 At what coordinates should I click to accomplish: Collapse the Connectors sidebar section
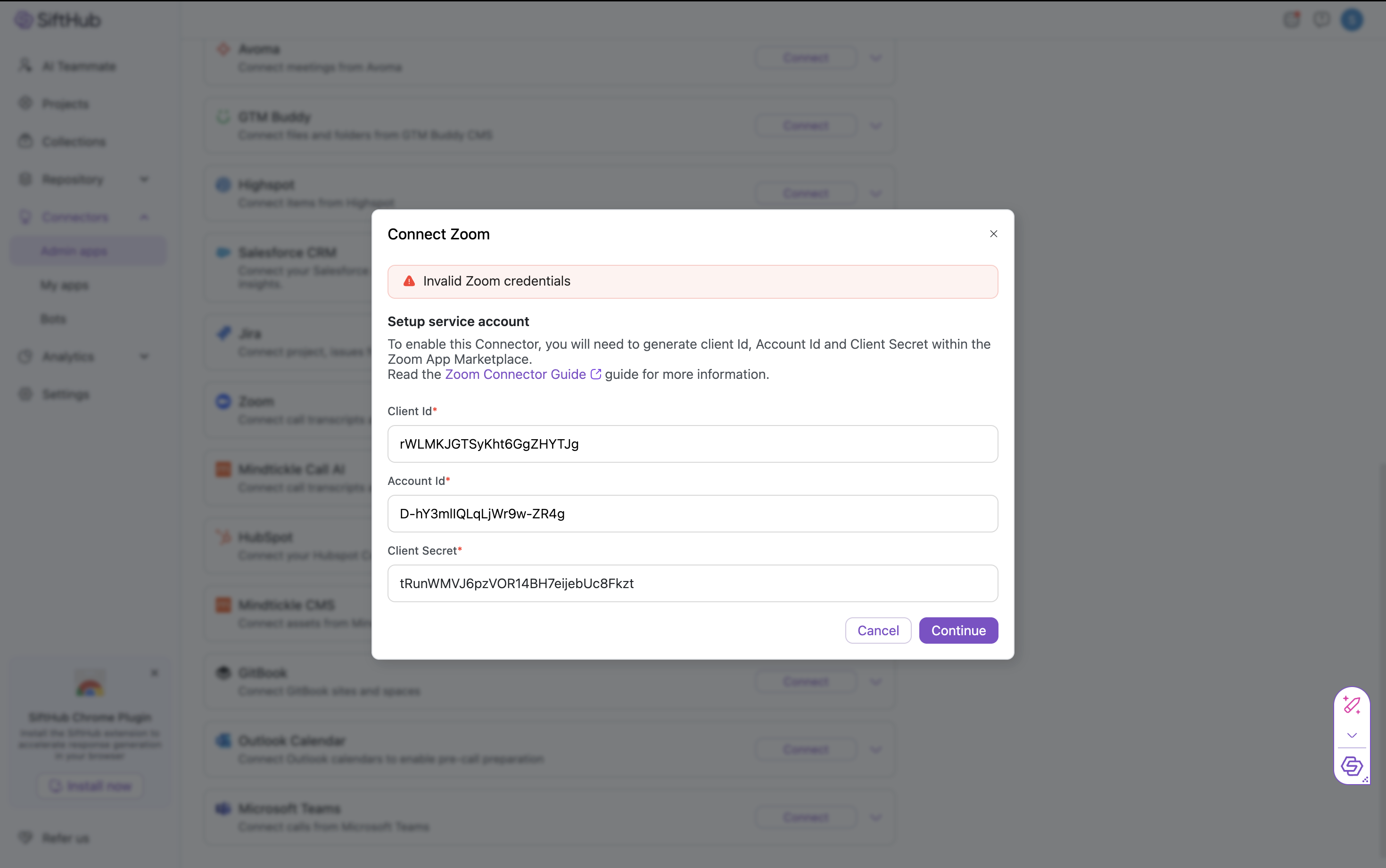144,217
